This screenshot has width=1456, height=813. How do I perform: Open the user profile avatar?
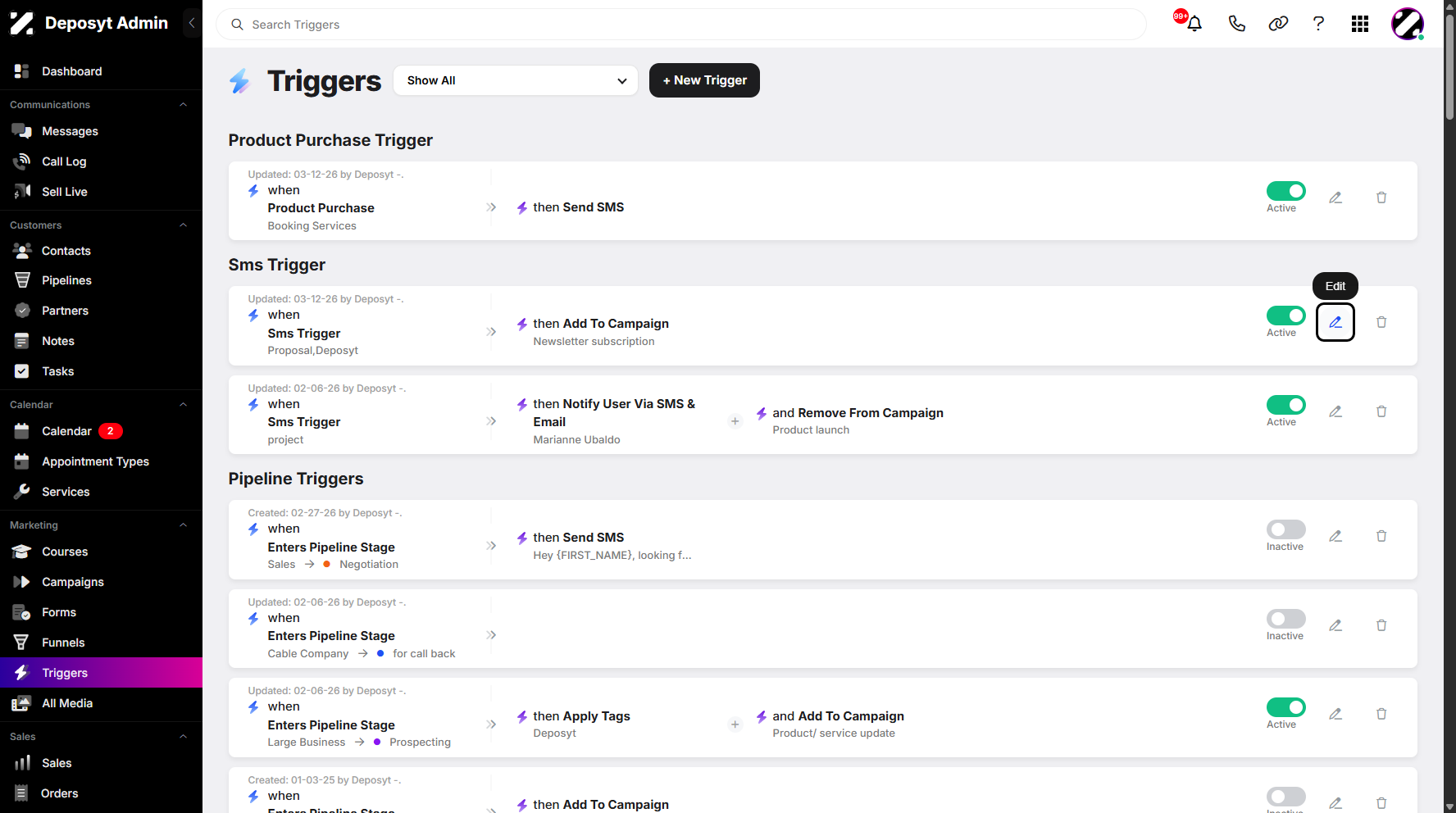(x=1408, y=24)
